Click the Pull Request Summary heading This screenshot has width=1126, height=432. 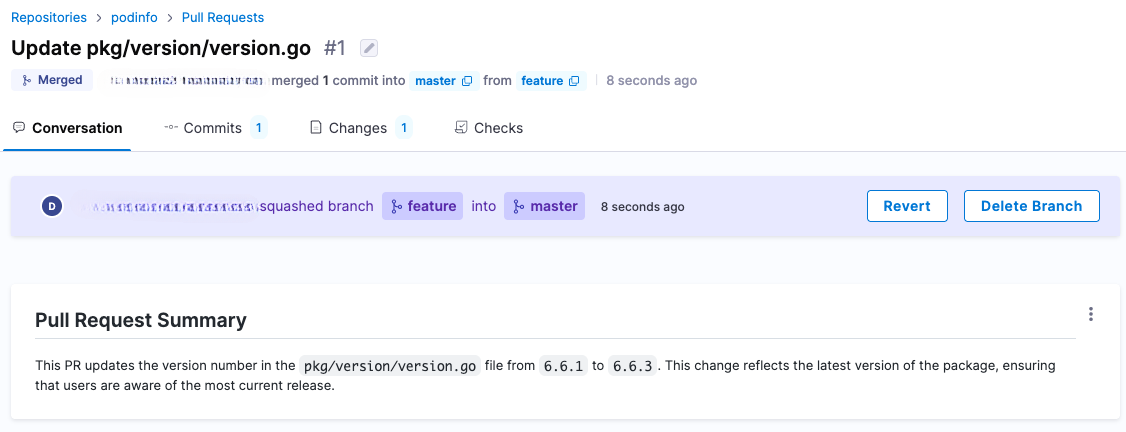coord(141,320)
